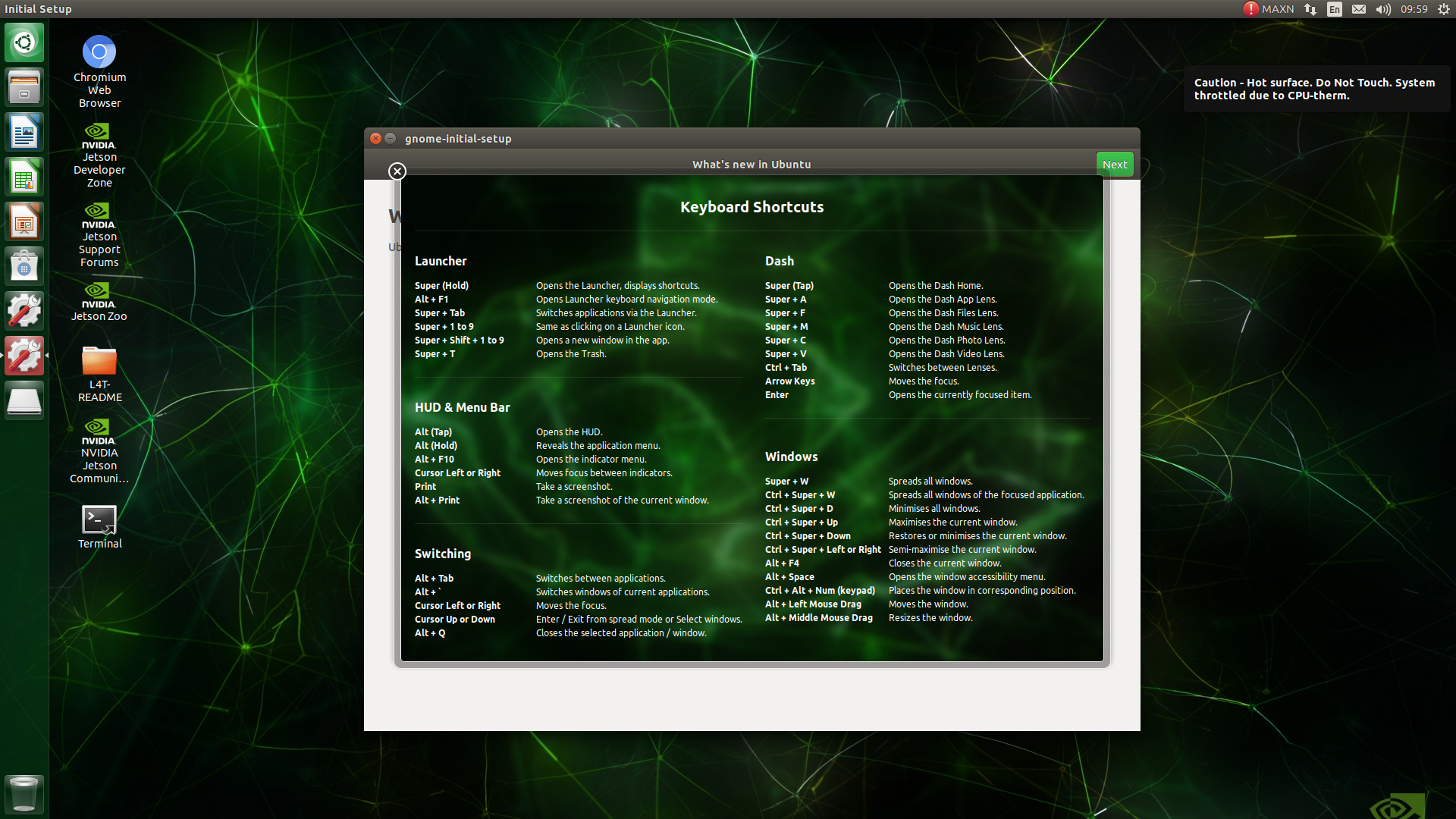Open the removable drive launcher icon
Image resolution: width=1456 pixels, height=819 pixels.
[x=24, y=400]
